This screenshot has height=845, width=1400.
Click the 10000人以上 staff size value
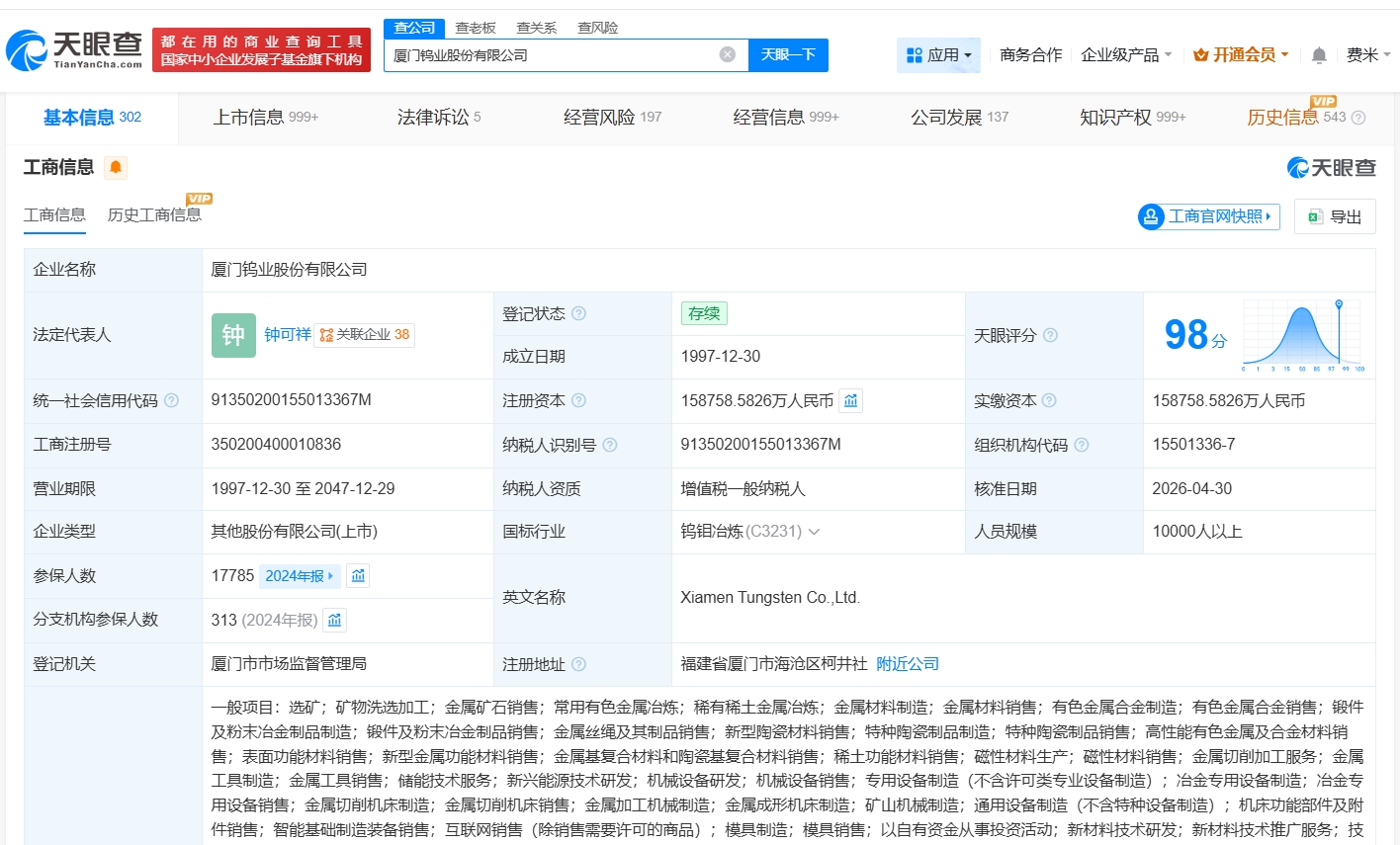pos(1197,532)
